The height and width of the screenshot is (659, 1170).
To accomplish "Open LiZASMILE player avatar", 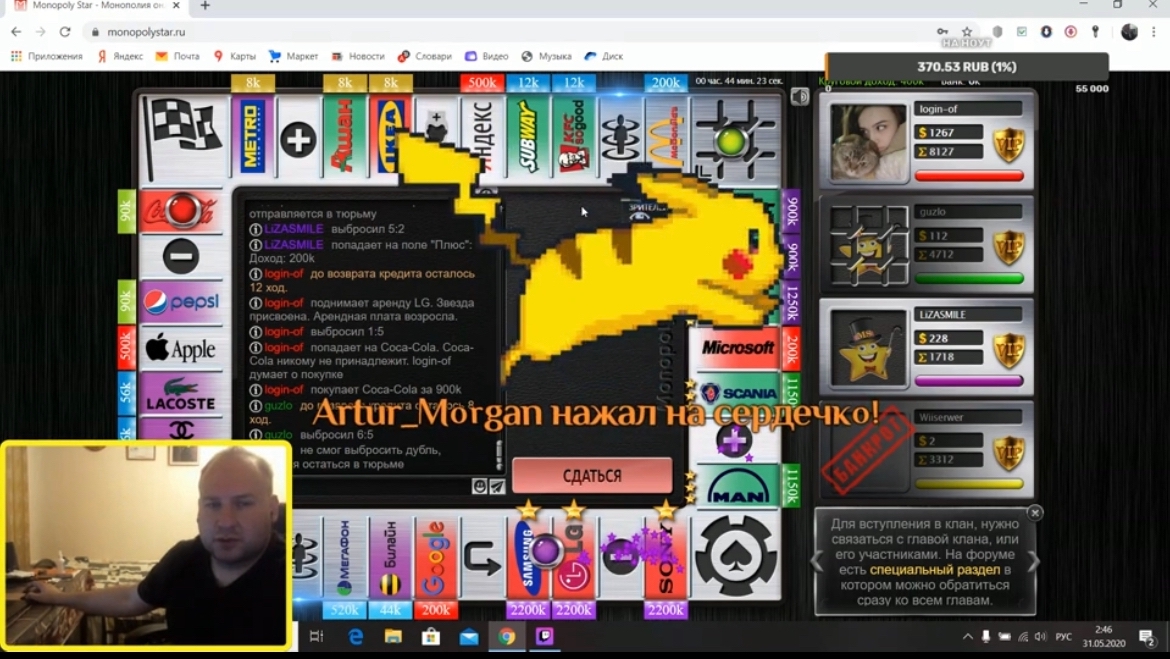I will (x=869, y=348).
